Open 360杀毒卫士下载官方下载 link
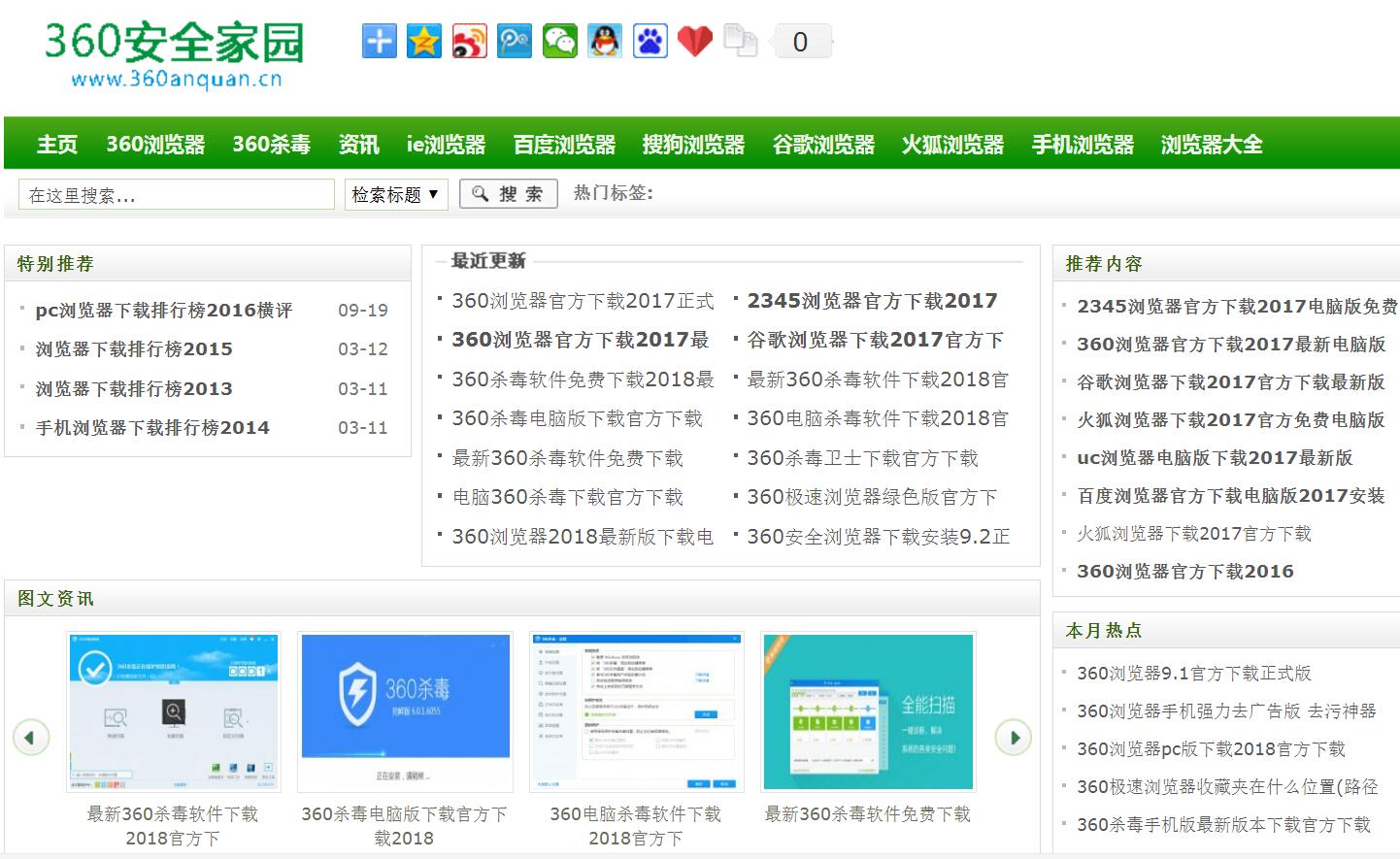The width and height of the screenshot is (1400, 859). pos(862,458)
